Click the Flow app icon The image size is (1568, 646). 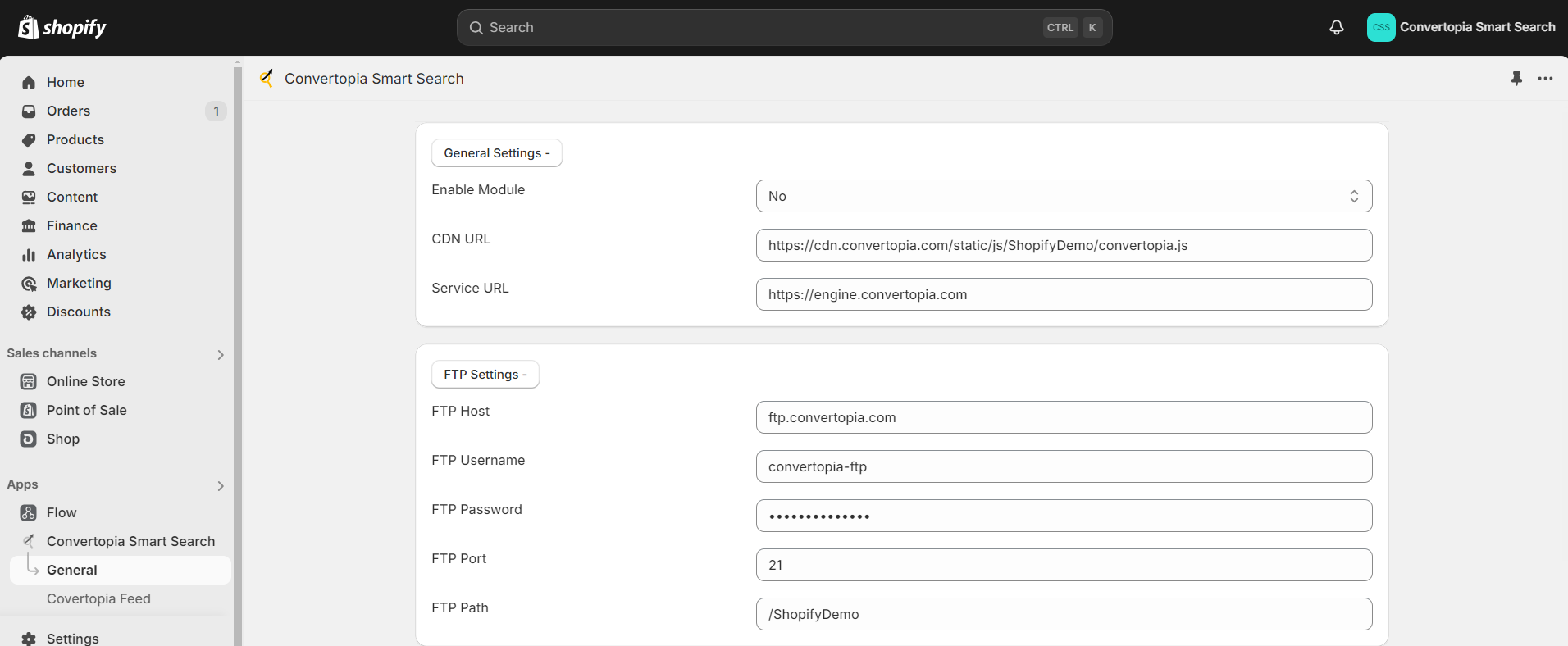coord(29,512)
